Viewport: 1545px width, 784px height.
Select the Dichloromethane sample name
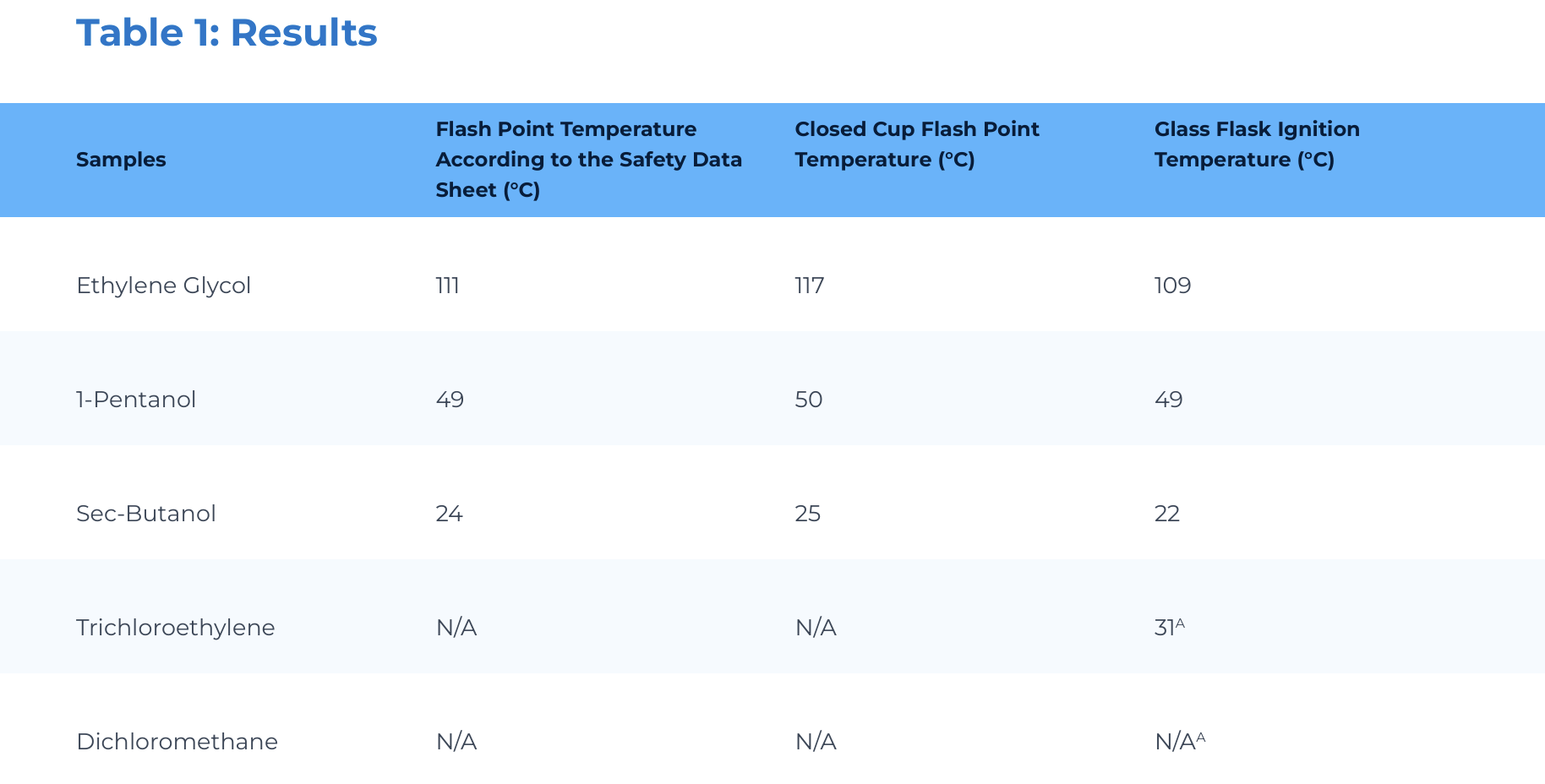(x=177, y=741)
